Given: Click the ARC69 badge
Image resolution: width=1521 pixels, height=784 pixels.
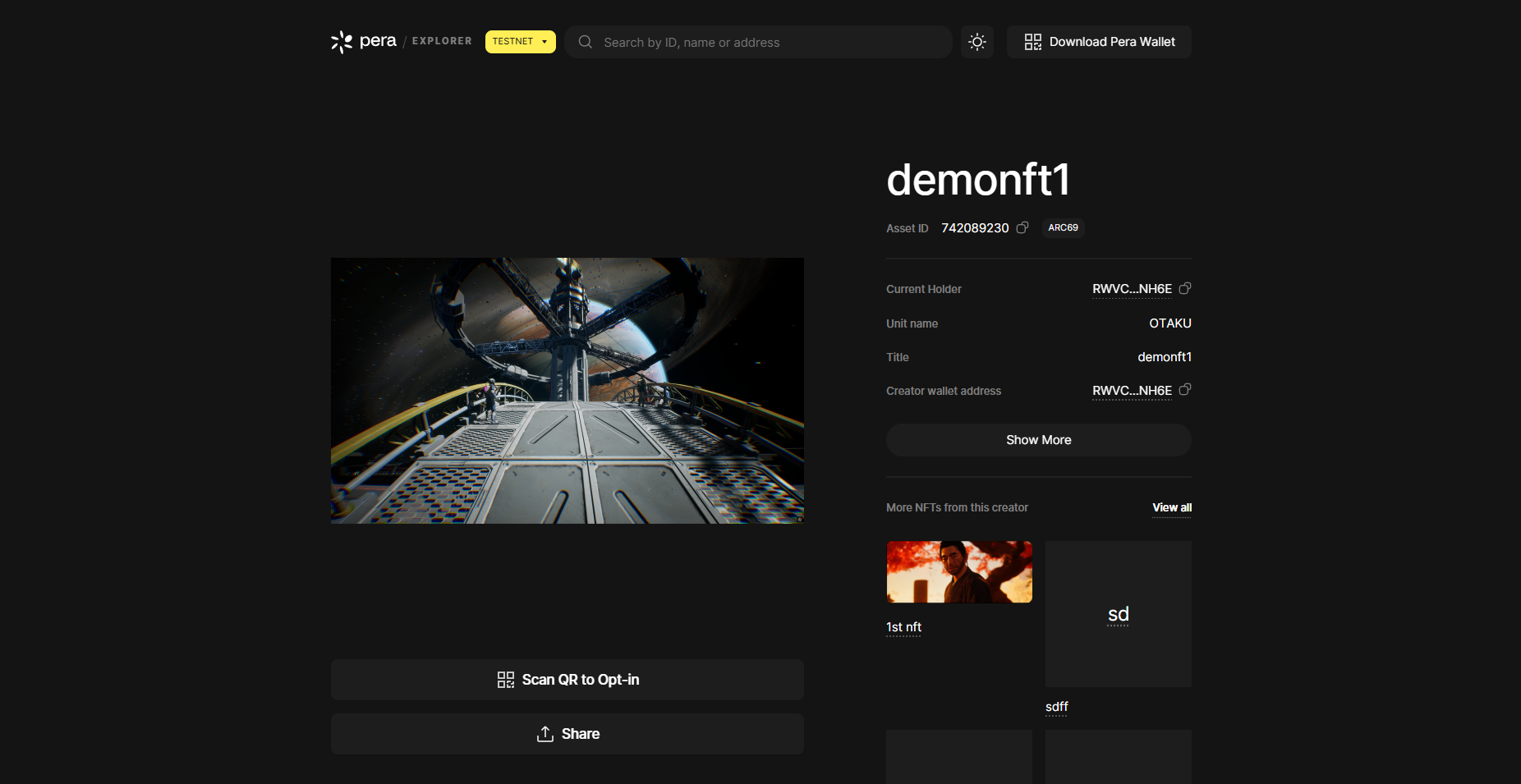Looking at the screenshot, I should click(1064, 227).
